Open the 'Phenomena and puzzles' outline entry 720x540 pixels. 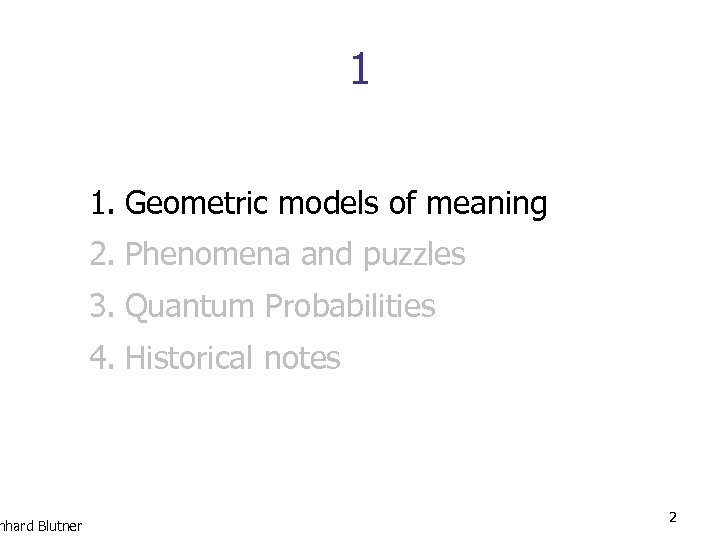pos(295,255)
